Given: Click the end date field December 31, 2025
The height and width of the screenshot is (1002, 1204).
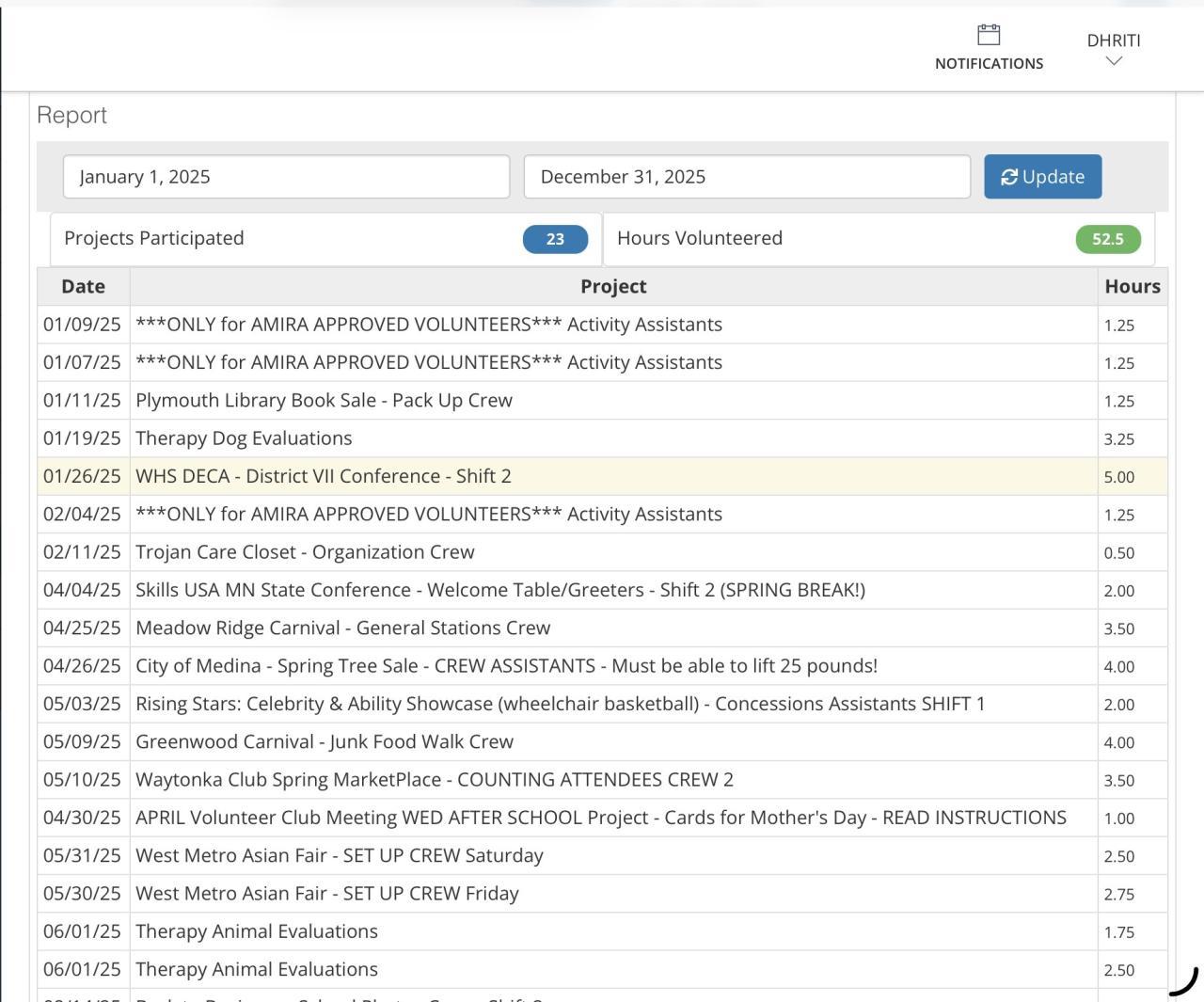Looking at the screenshot, I should point(746,177).
